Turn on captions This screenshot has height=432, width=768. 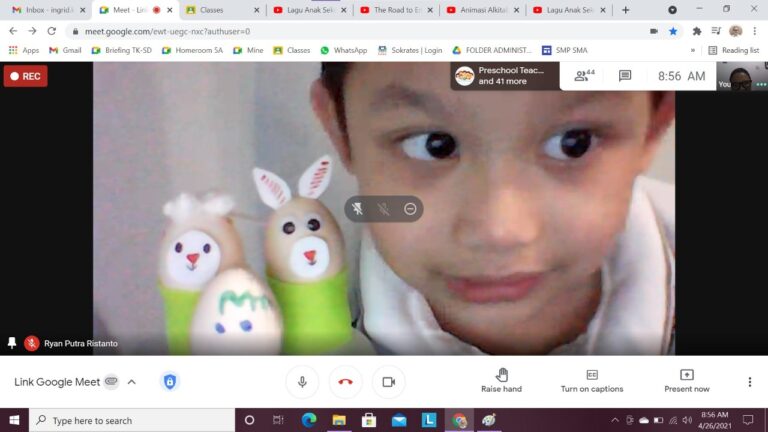click(591, 380)
